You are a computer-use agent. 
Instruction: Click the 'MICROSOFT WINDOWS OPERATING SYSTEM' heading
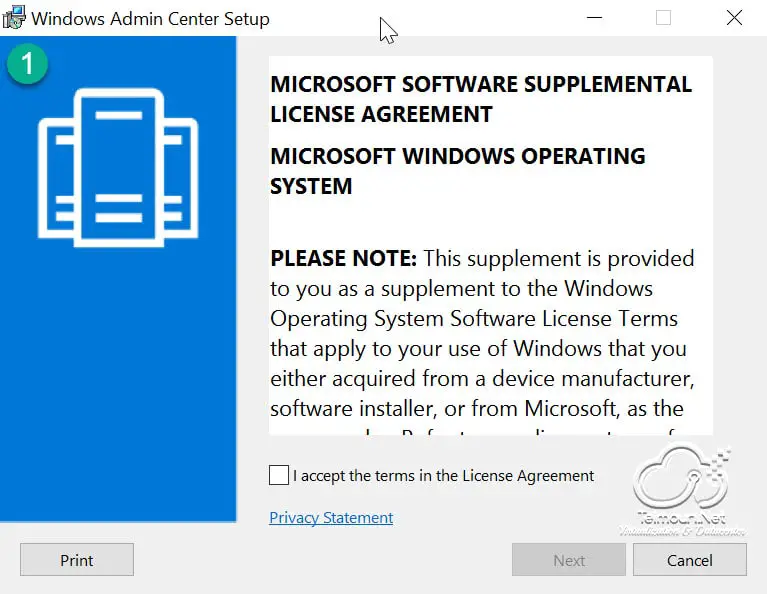pyautogui.click(x=457, y=171)
